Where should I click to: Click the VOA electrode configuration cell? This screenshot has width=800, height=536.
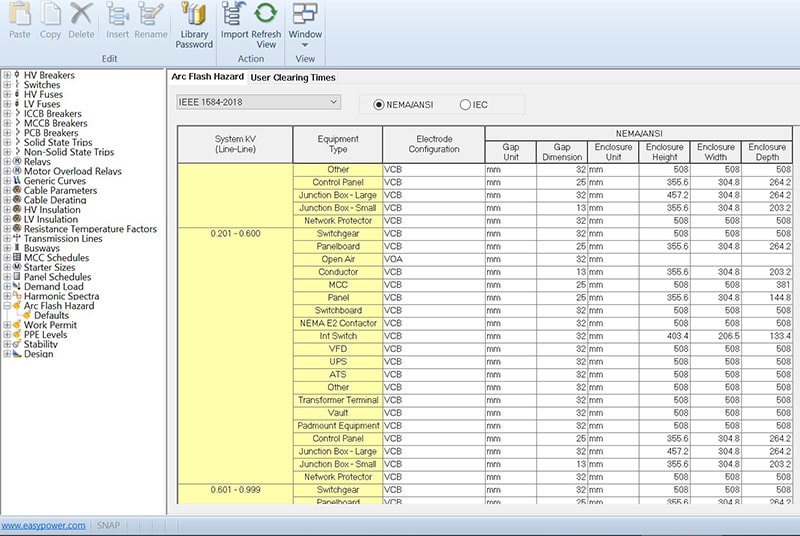[434, 259]
